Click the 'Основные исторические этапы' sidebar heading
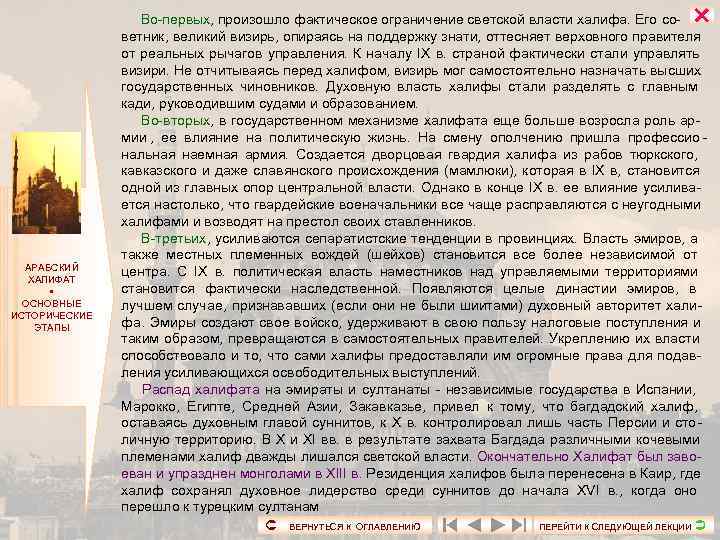720x540 pixels. (x=52, y=315)
